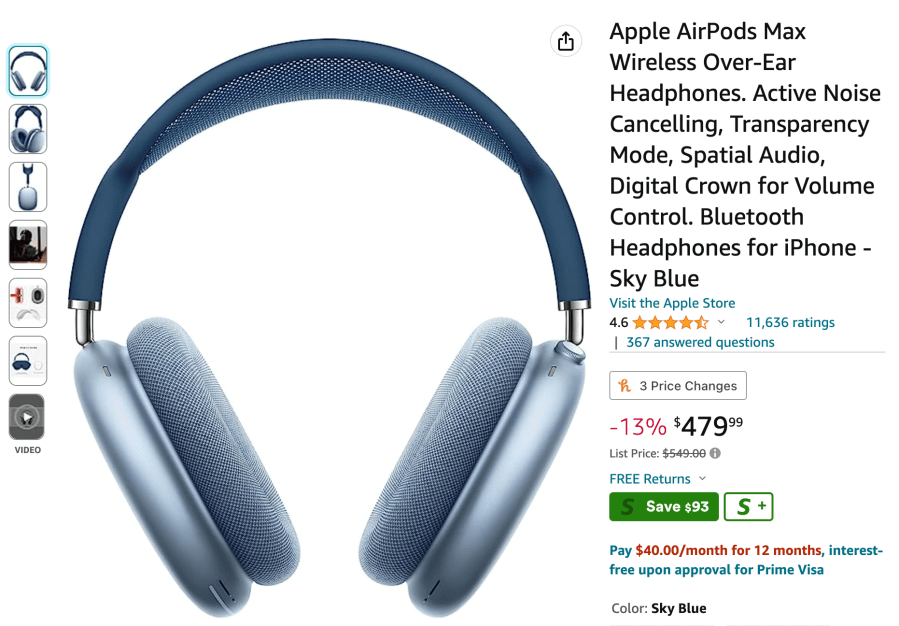Screen dimensions: 899x626
Task: Open the 3 Price Changes button
Action: click(678, 386)
